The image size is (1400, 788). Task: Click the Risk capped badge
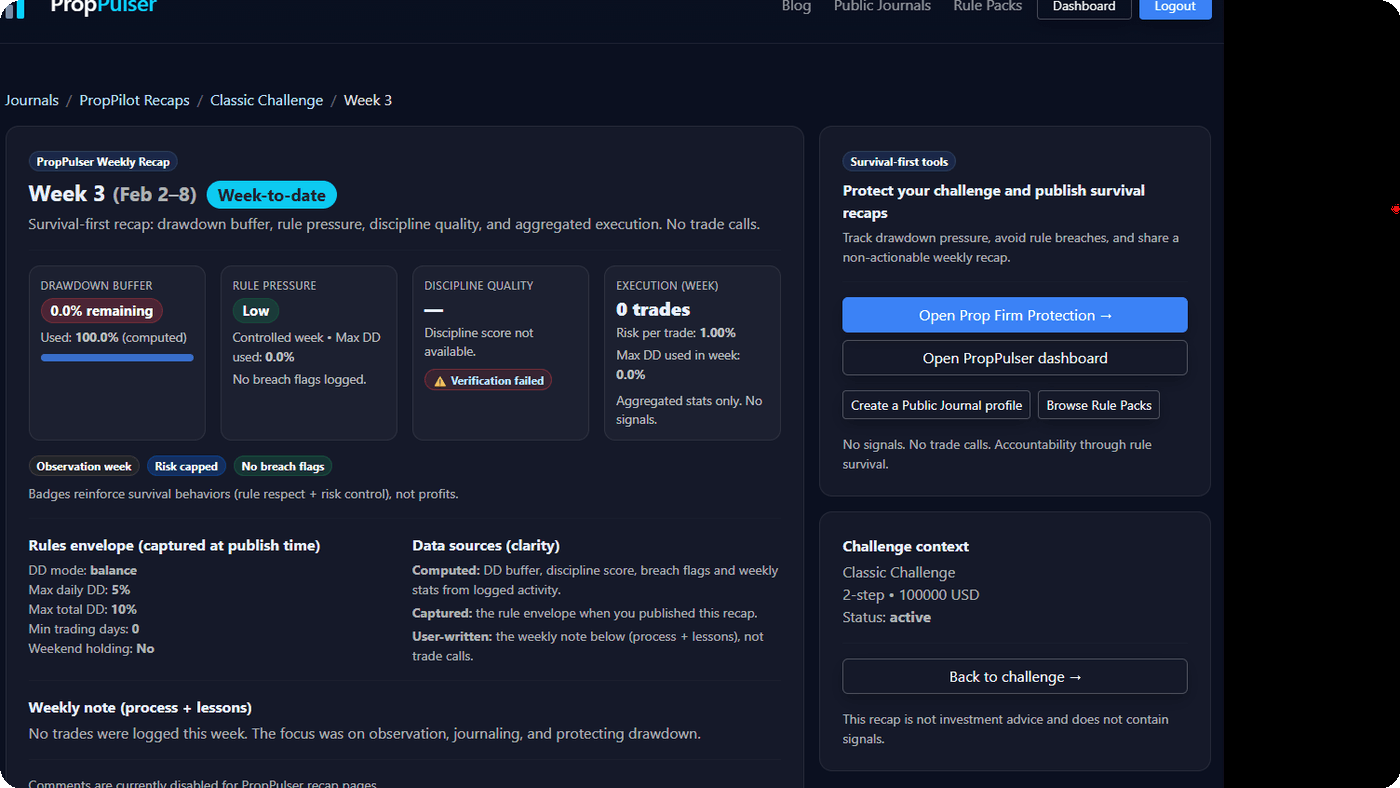(186, 466)
